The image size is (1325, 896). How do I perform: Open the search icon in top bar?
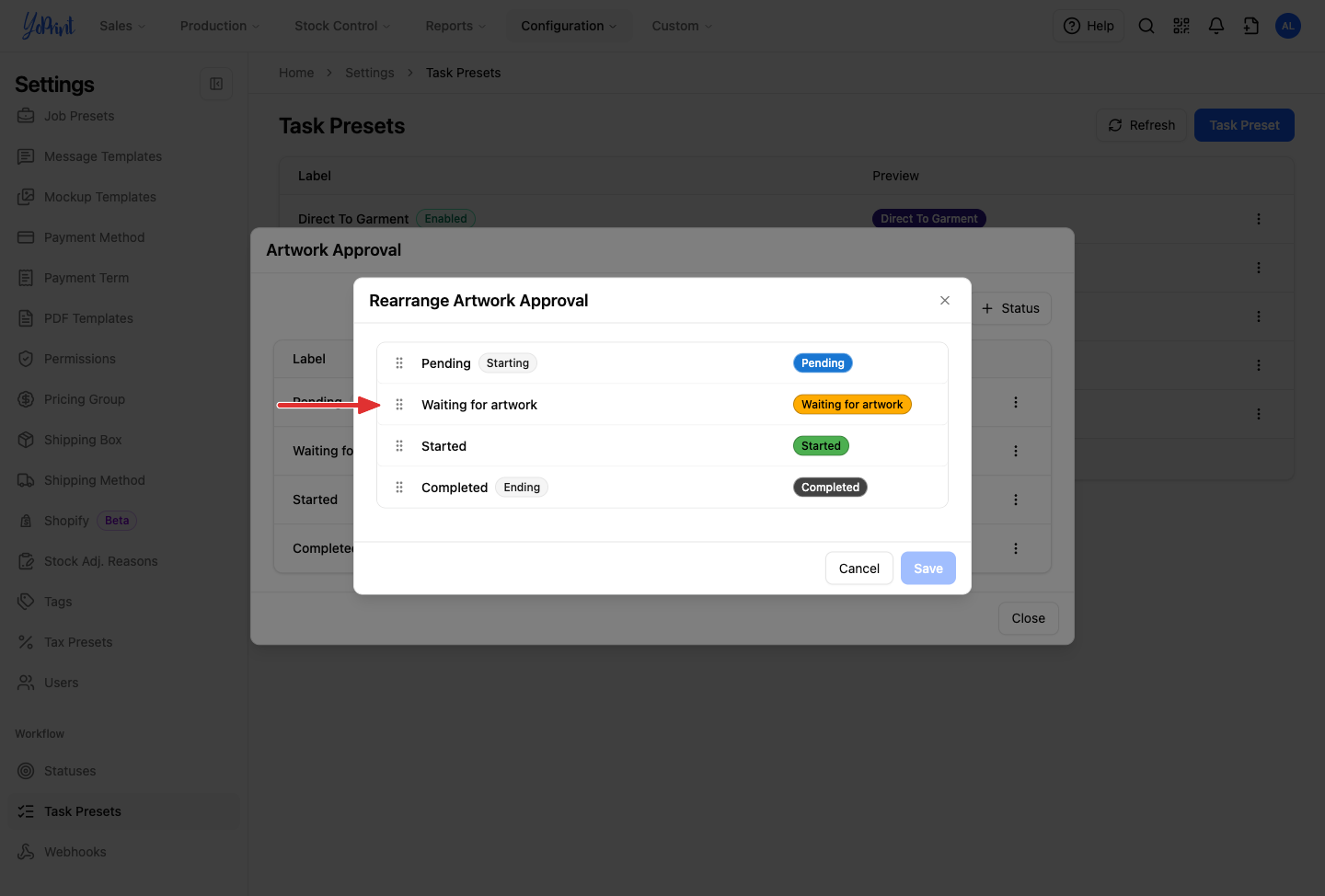pyautogui.click(x=1146, y=26)
